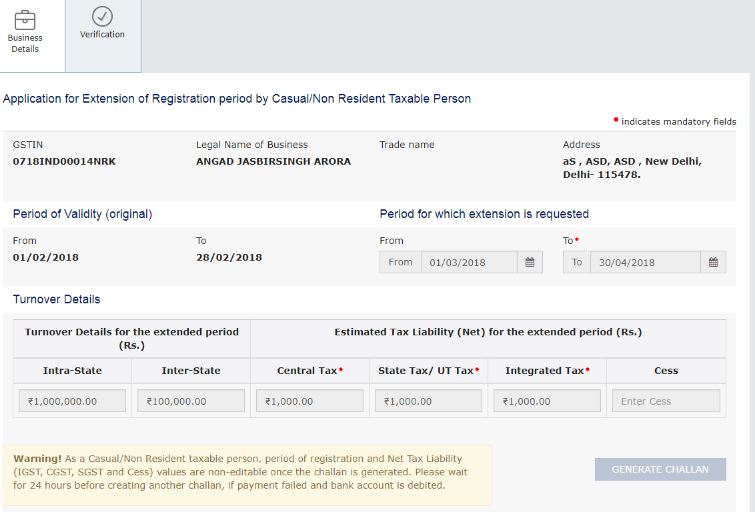
Task: Click the GSTIN number 0718IND00014NRK
Action: coord(60,161)
